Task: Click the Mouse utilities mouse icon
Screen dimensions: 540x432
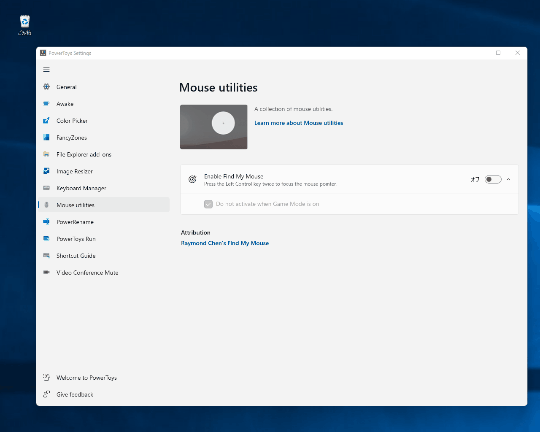Action: coord(46,205)
